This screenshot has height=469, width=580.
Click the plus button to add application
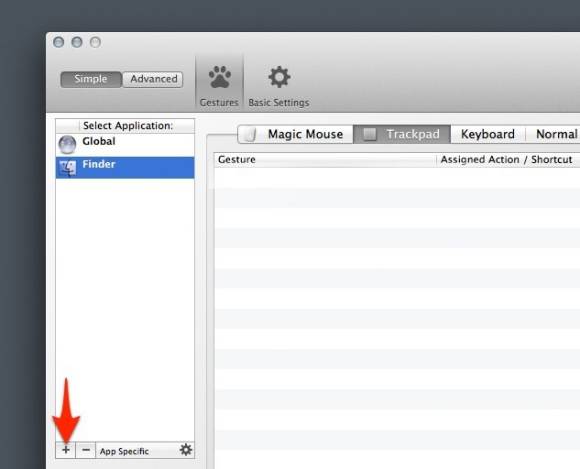(x=66, y=450)
